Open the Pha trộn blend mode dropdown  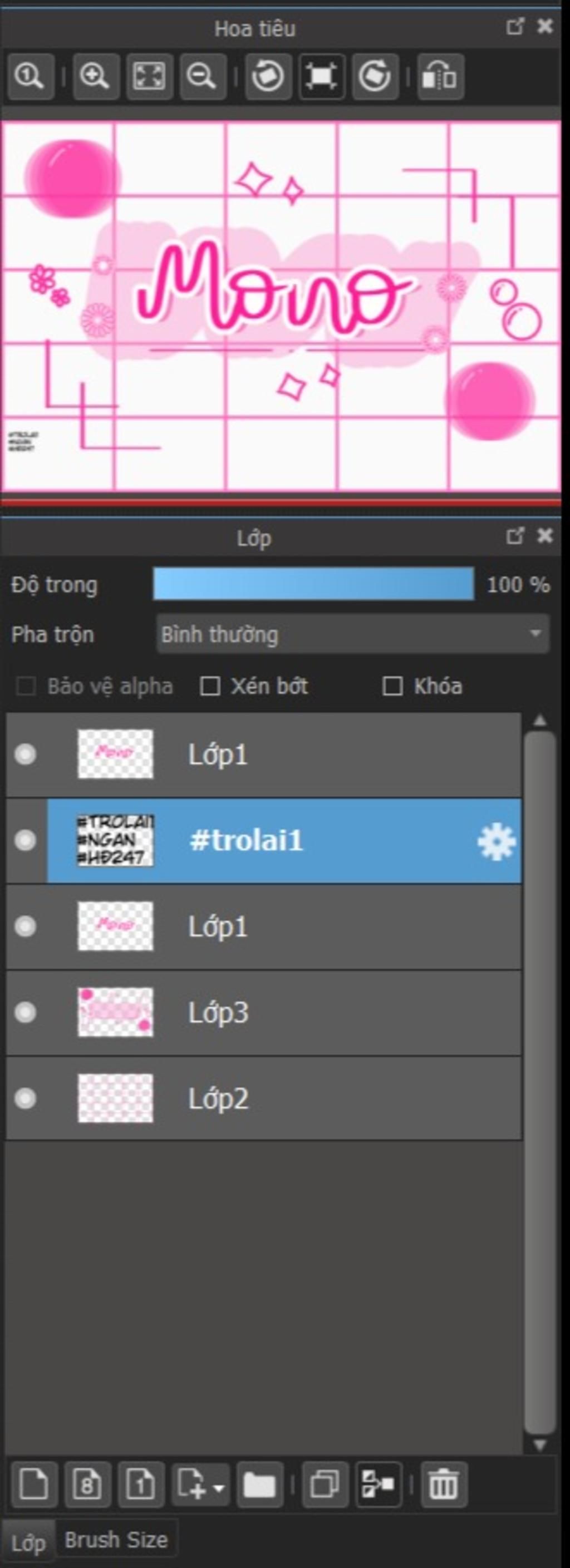pos(352,634)
